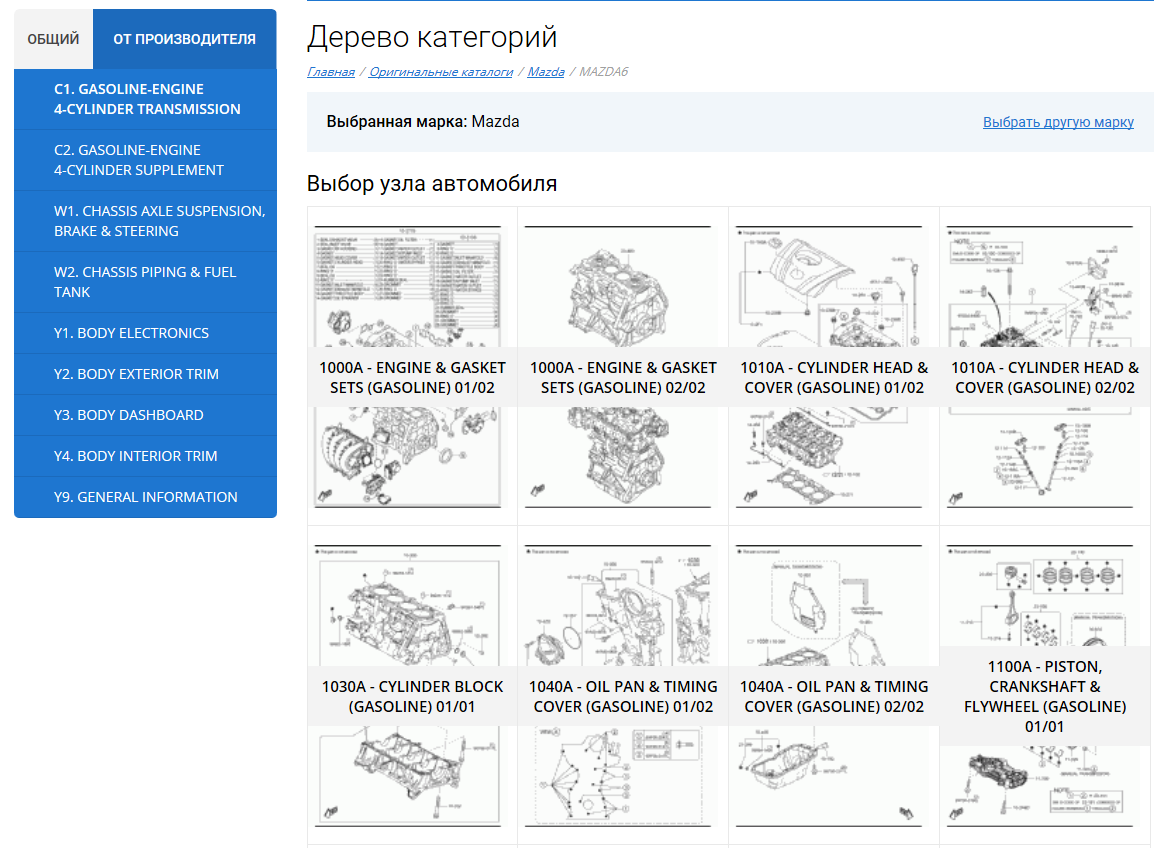This screenshot has width=1172, height=848.
Task: View the 1010A Cylinder Head & Cover 02/02 diagram
Action: (1045, 366)
